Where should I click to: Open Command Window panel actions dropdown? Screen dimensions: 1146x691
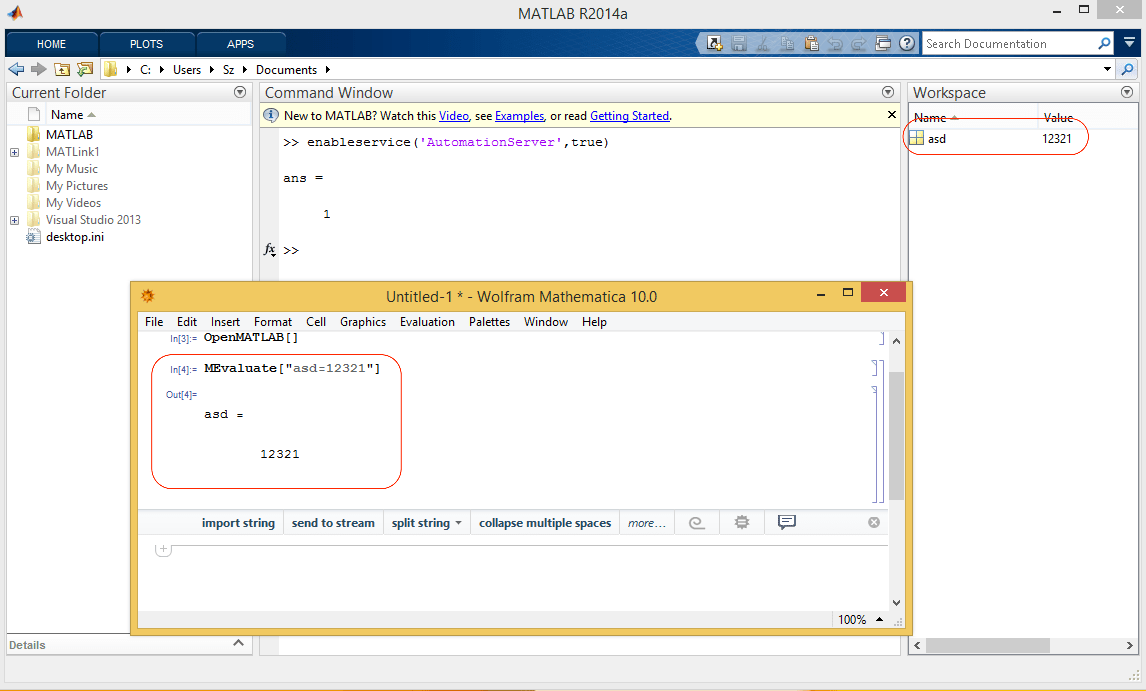[888, 92]
